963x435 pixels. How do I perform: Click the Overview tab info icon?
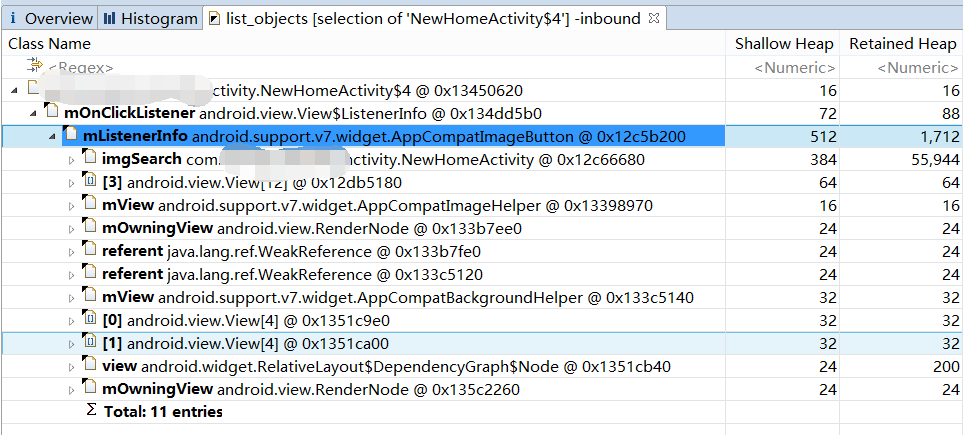(x=14, y=18)
